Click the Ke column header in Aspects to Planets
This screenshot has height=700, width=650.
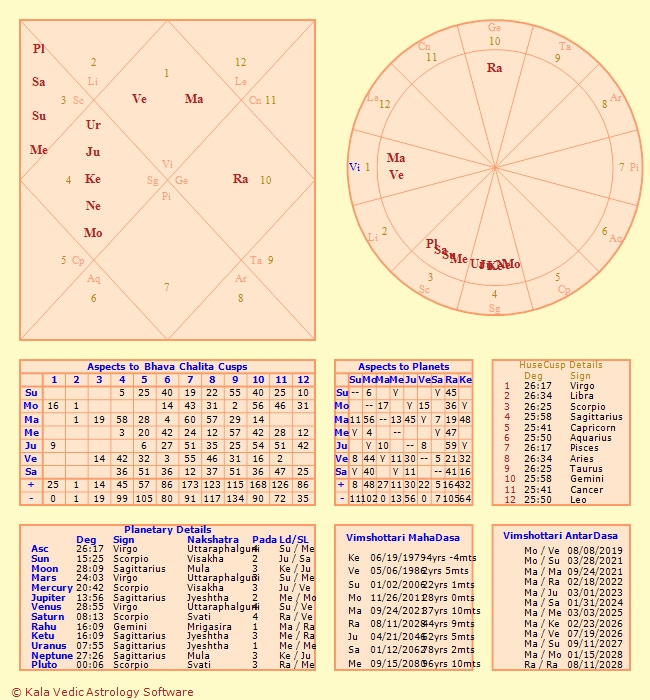point(465,379)
